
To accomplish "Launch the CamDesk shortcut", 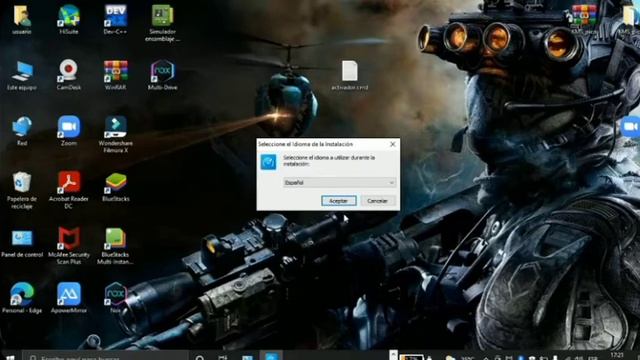I will pyautogui.click(x=69, y=75).
